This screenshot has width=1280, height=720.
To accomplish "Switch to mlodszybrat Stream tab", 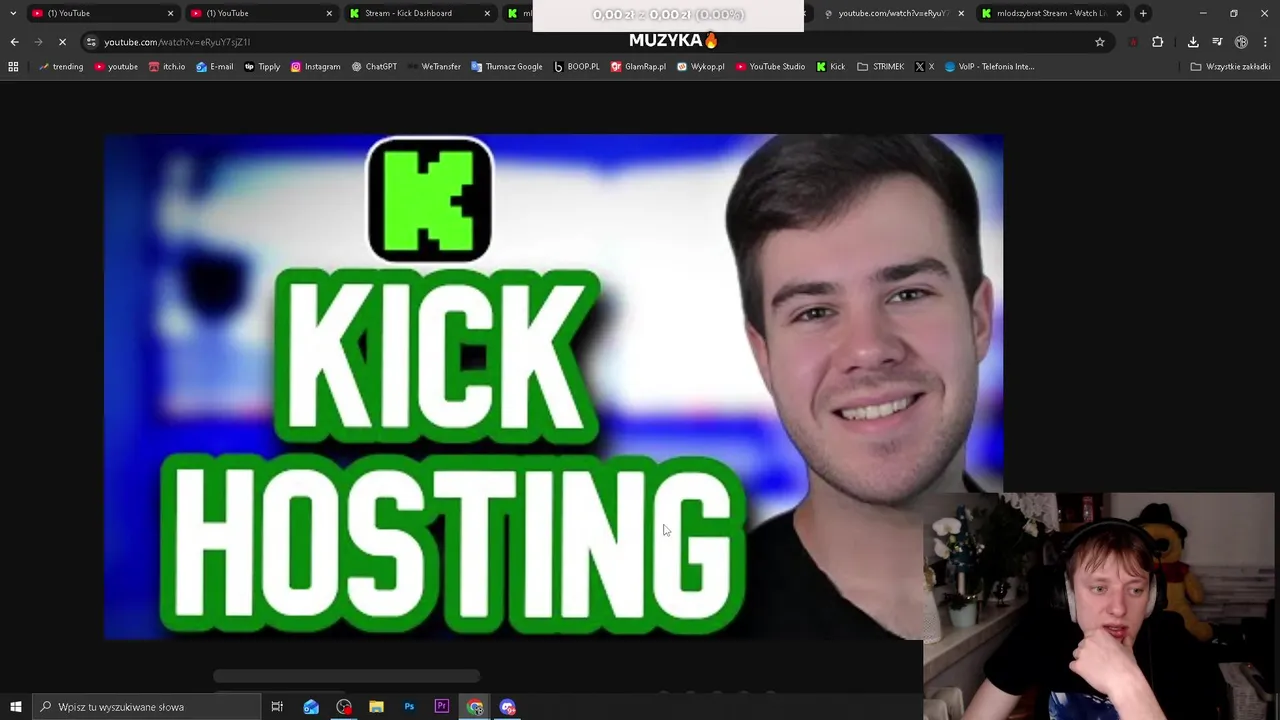I will (x=1050, y=13).
